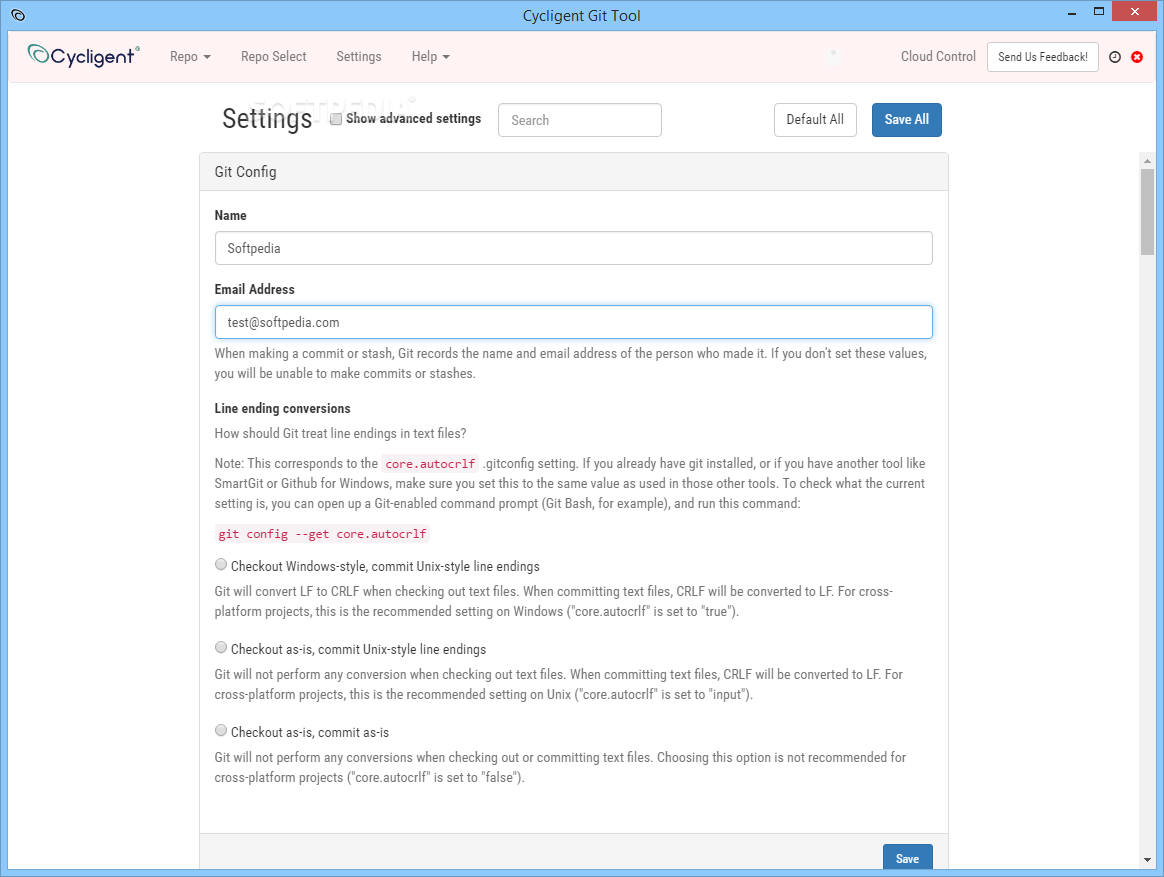Screen dimensions: 1164x877
Task: Click the red circle X icon in navbar
Action: coord(1137,57)
